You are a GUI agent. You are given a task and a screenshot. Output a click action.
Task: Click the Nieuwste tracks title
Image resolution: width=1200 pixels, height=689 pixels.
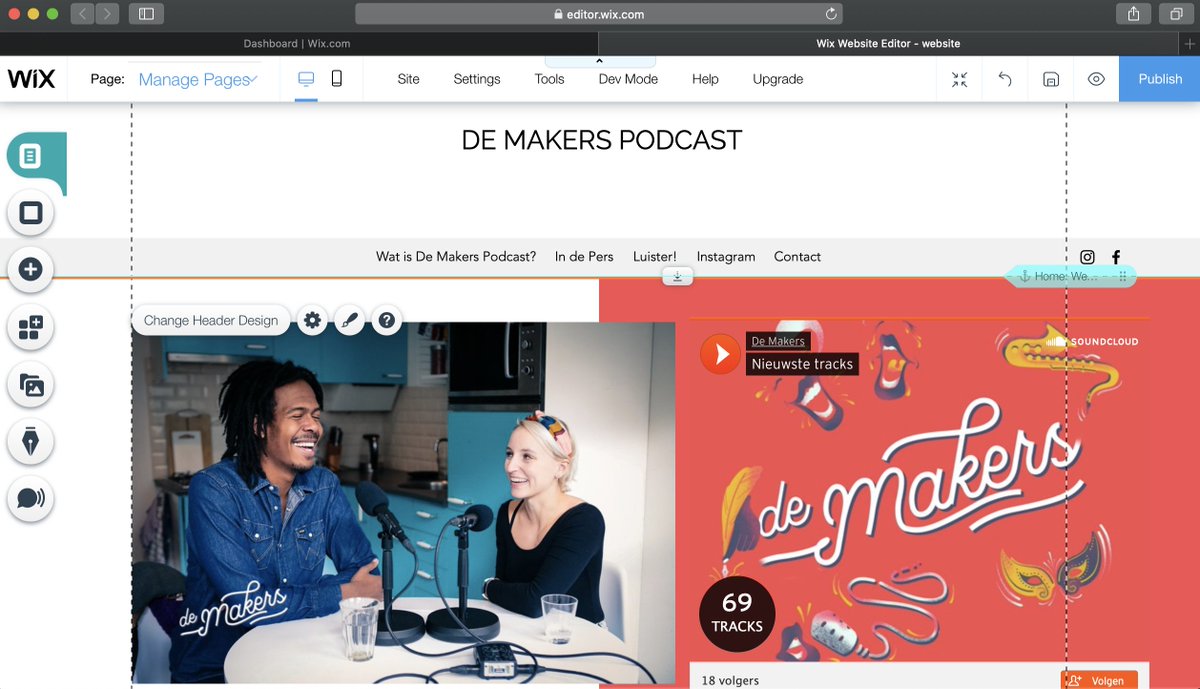tap(802, 364)
